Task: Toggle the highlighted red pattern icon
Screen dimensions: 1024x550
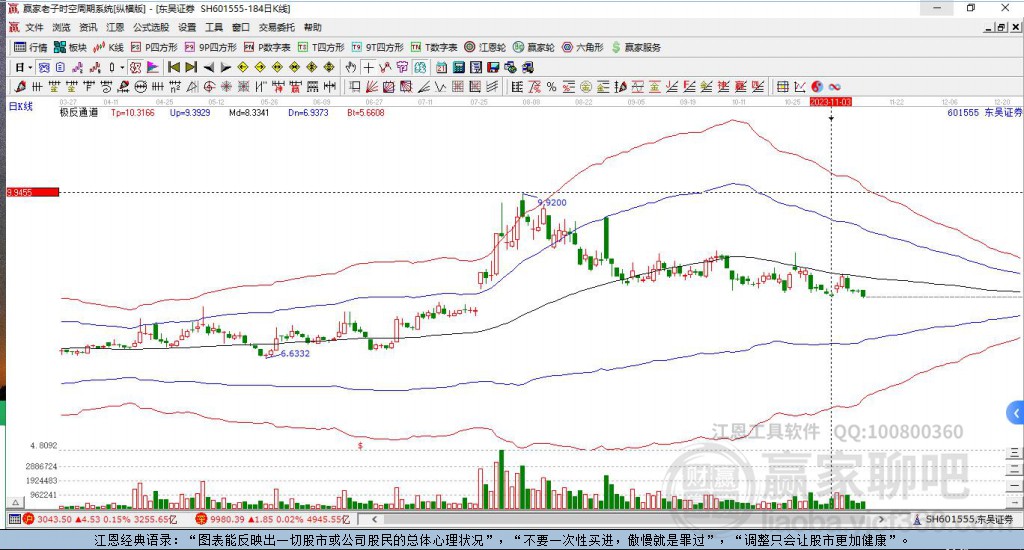Action: [135, 67]
